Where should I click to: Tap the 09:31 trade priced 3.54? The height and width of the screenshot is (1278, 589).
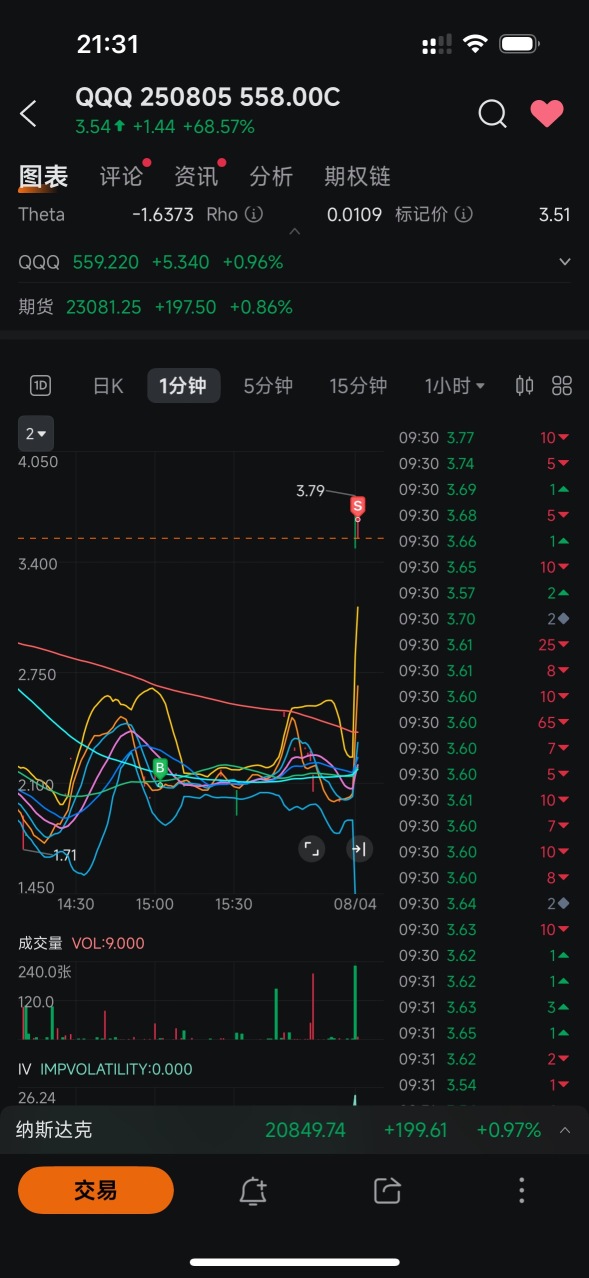pyautogui.click(x=485, y=1085)
